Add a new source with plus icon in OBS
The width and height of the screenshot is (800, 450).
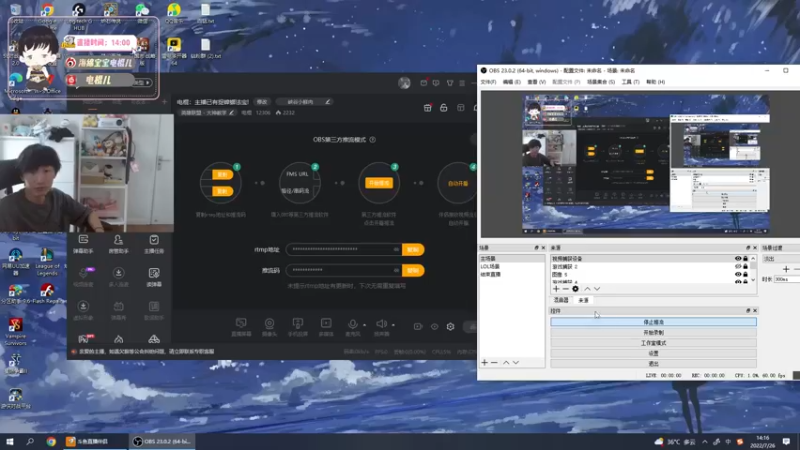556,289
